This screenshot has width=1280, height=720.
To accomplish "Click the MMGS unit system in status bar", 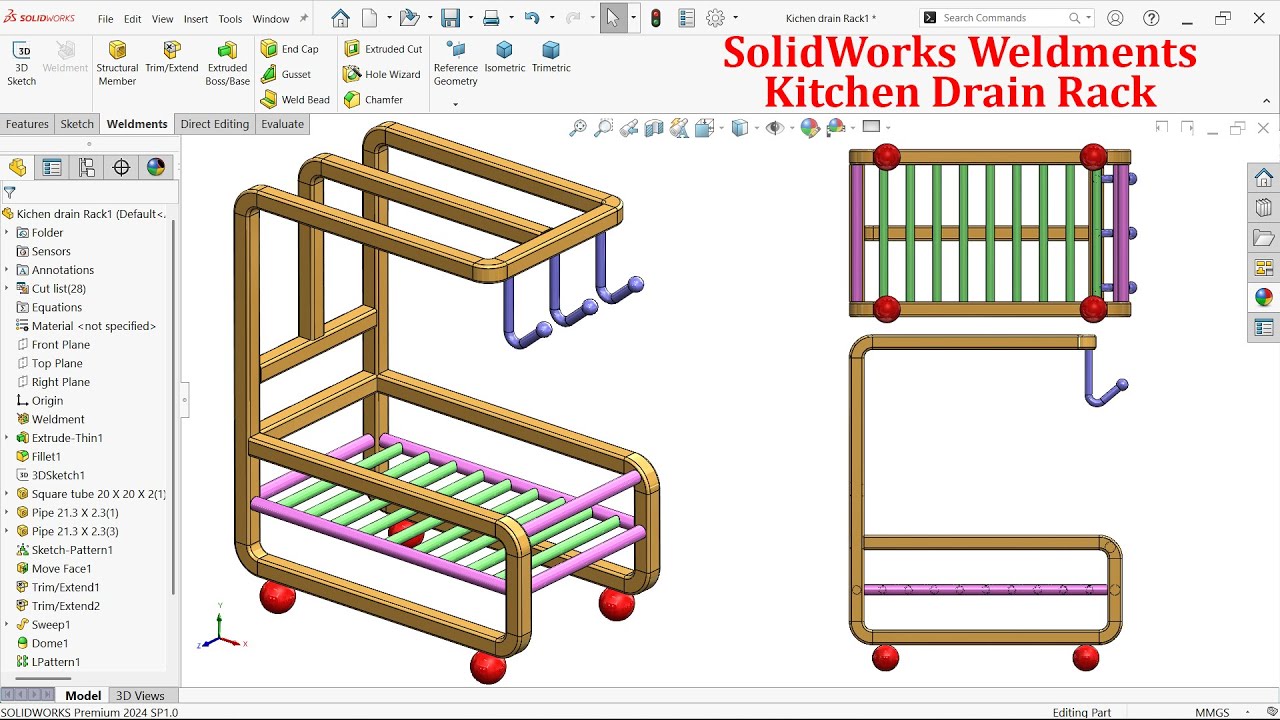I will coord(1212,712).
